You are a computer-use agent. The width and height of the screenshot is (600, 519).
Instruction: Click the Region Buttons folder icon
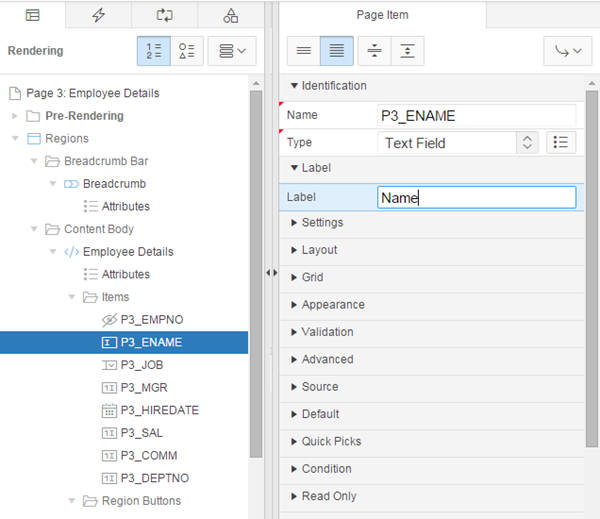[x=90, y=501]
